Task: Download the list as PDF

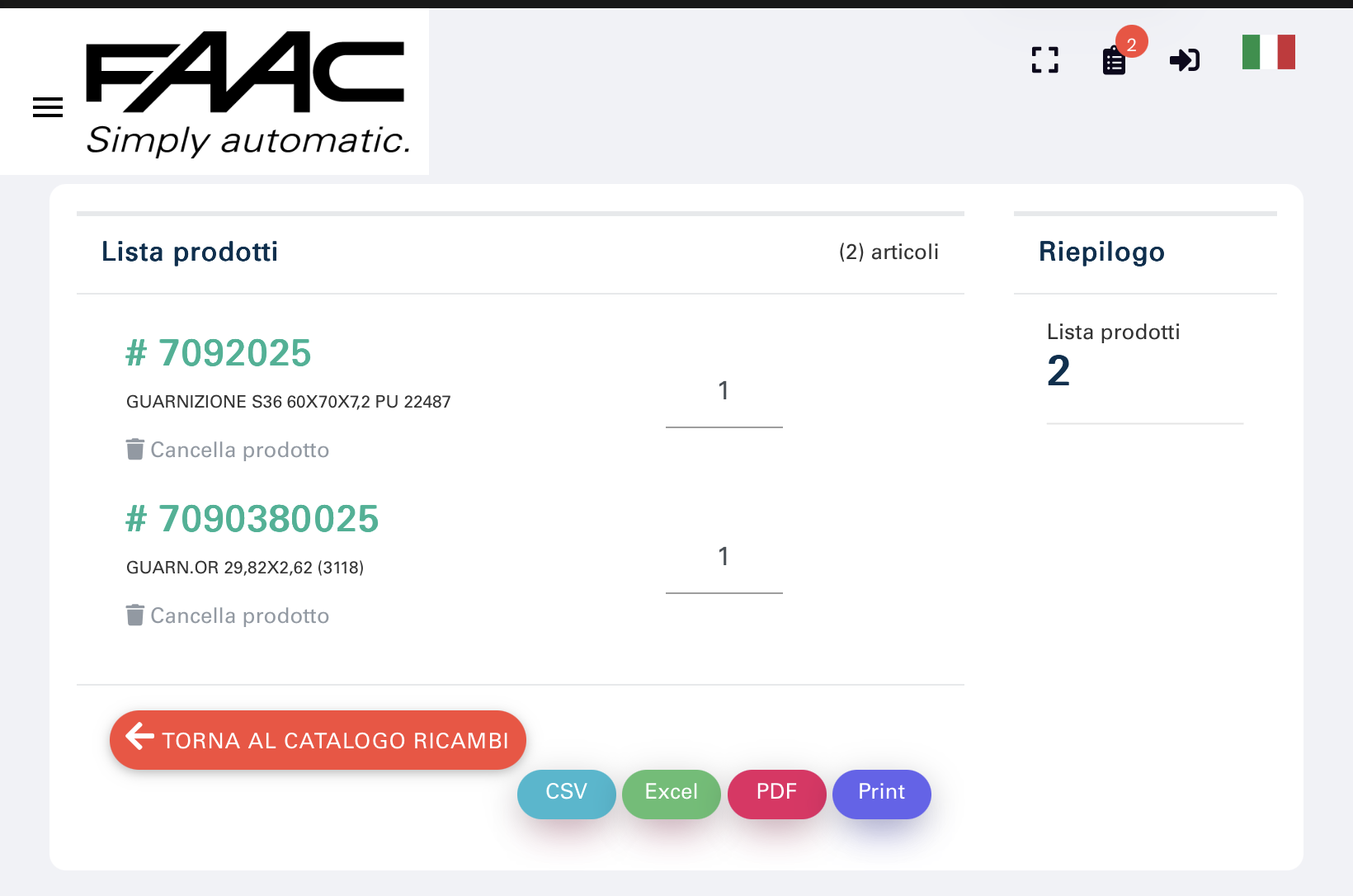Action: [x=776, y=793]
